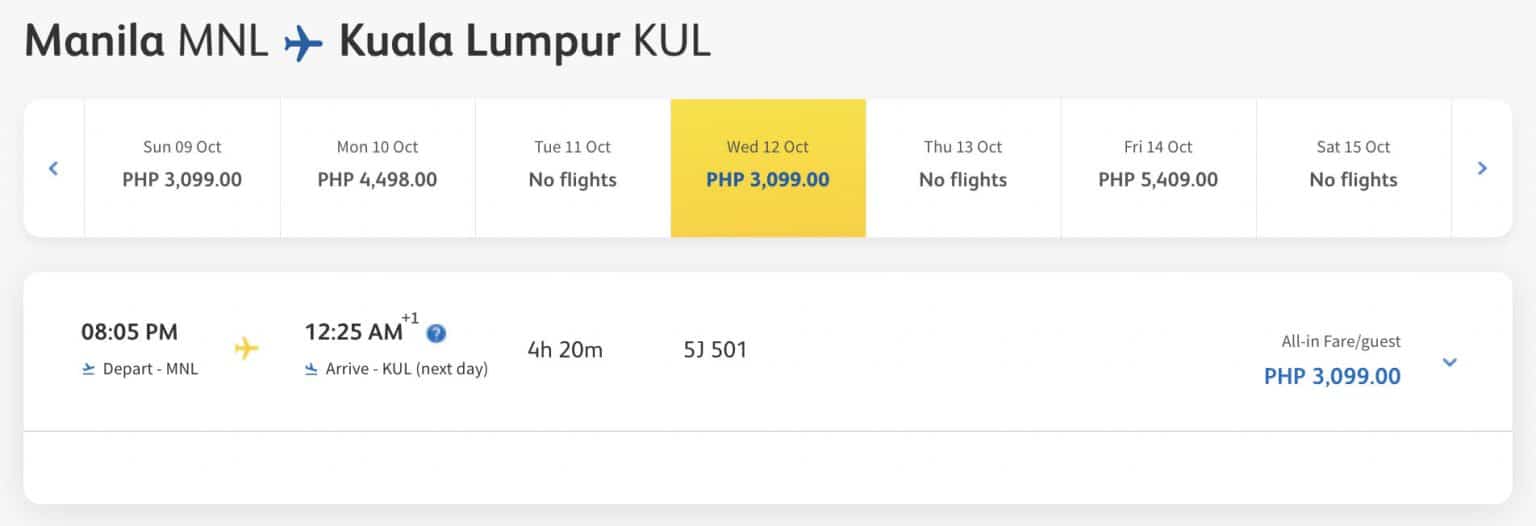This screenshot has height=526, width=1536.
Task: Select the Fri 14 Oct date tab
Action: click(1158, 168)
